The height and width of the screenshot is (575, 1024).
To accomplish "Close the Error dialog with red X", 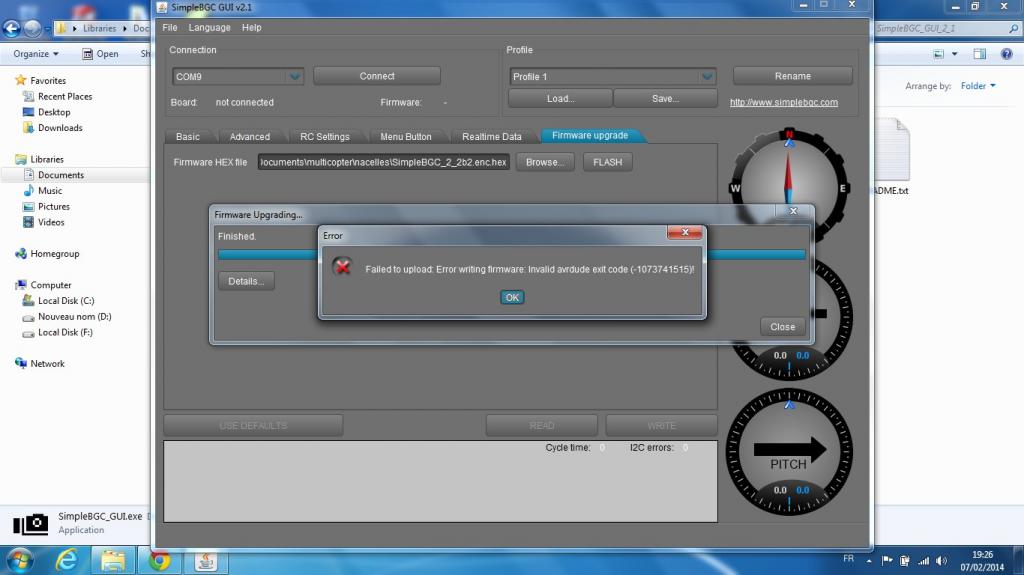I will coord(684,232).
